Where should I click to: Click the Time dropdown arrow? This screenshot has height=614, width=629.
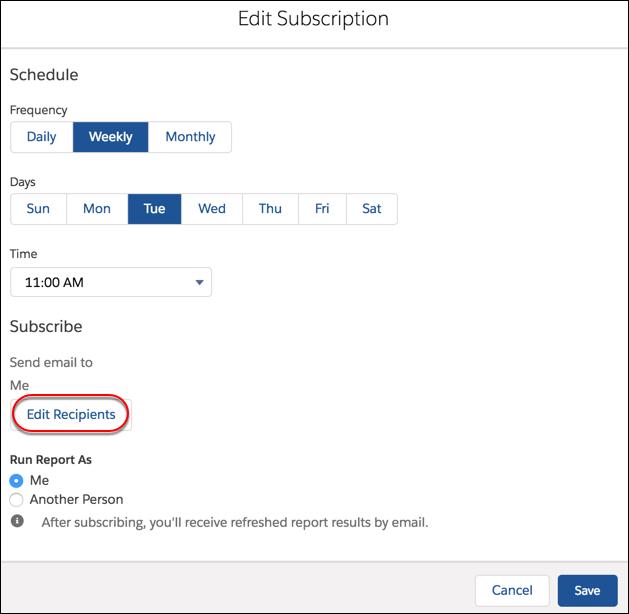point(199,283)
